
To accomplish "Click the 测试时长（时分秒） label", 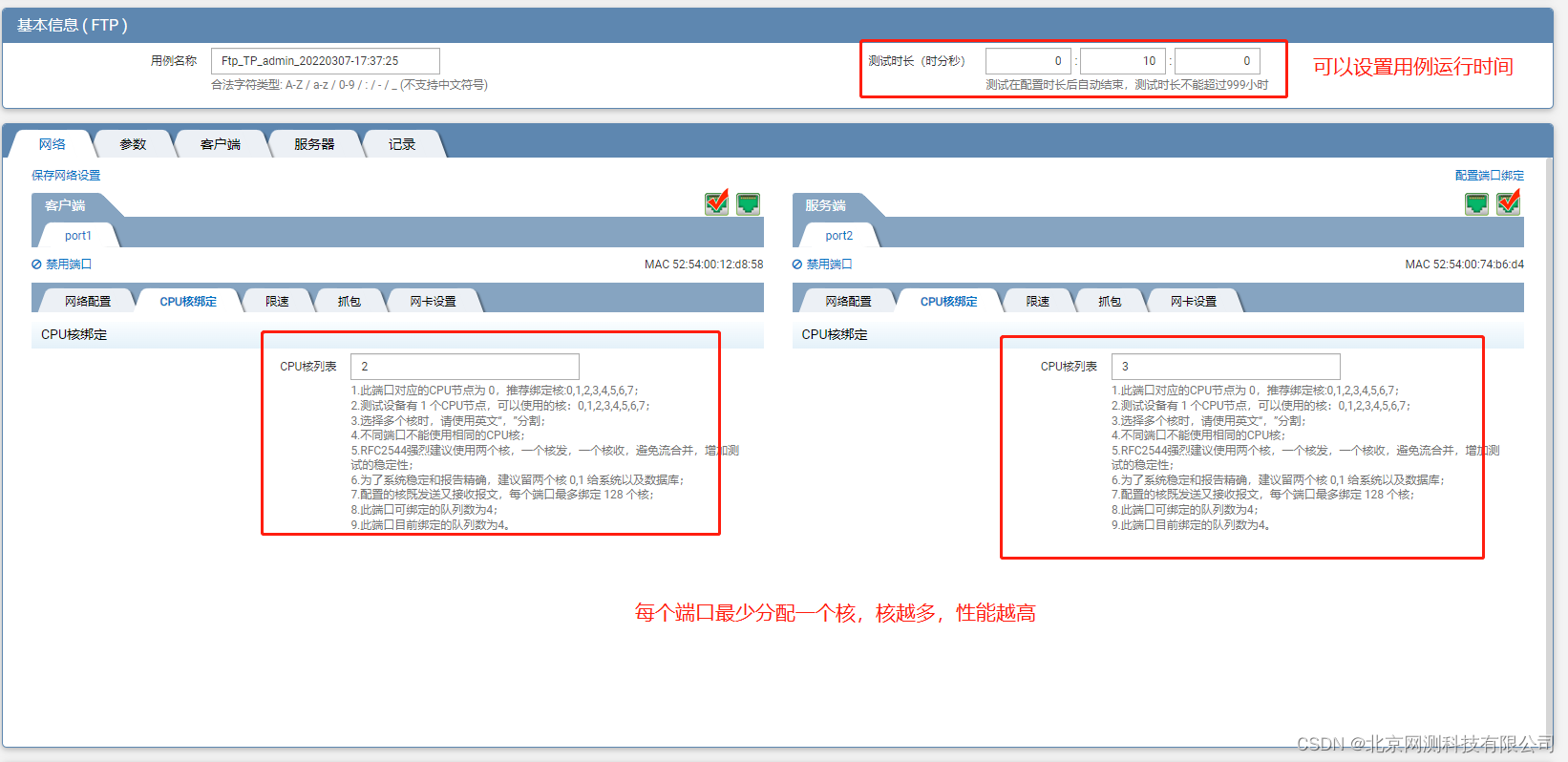I will 917,61.
